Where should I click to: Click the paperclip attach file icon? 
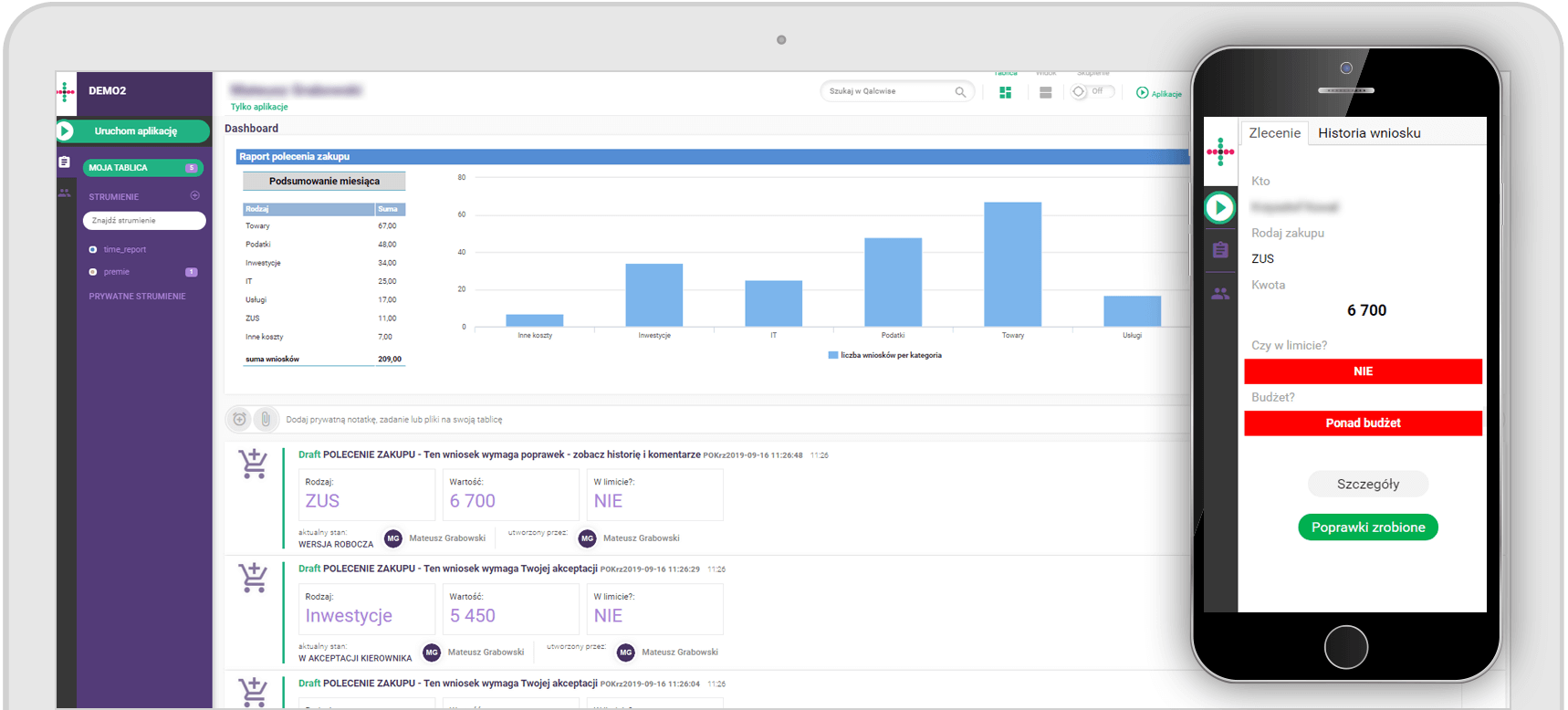coord(266,419)
